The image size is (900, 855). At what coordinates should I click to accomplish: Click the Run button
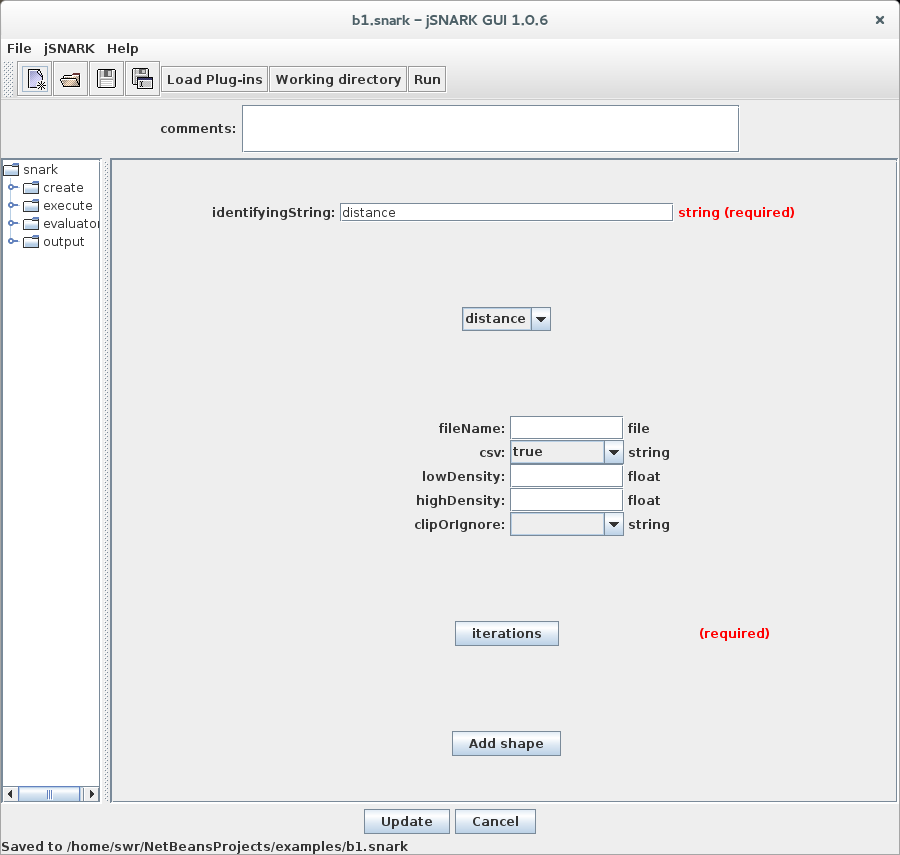point(428,79)
